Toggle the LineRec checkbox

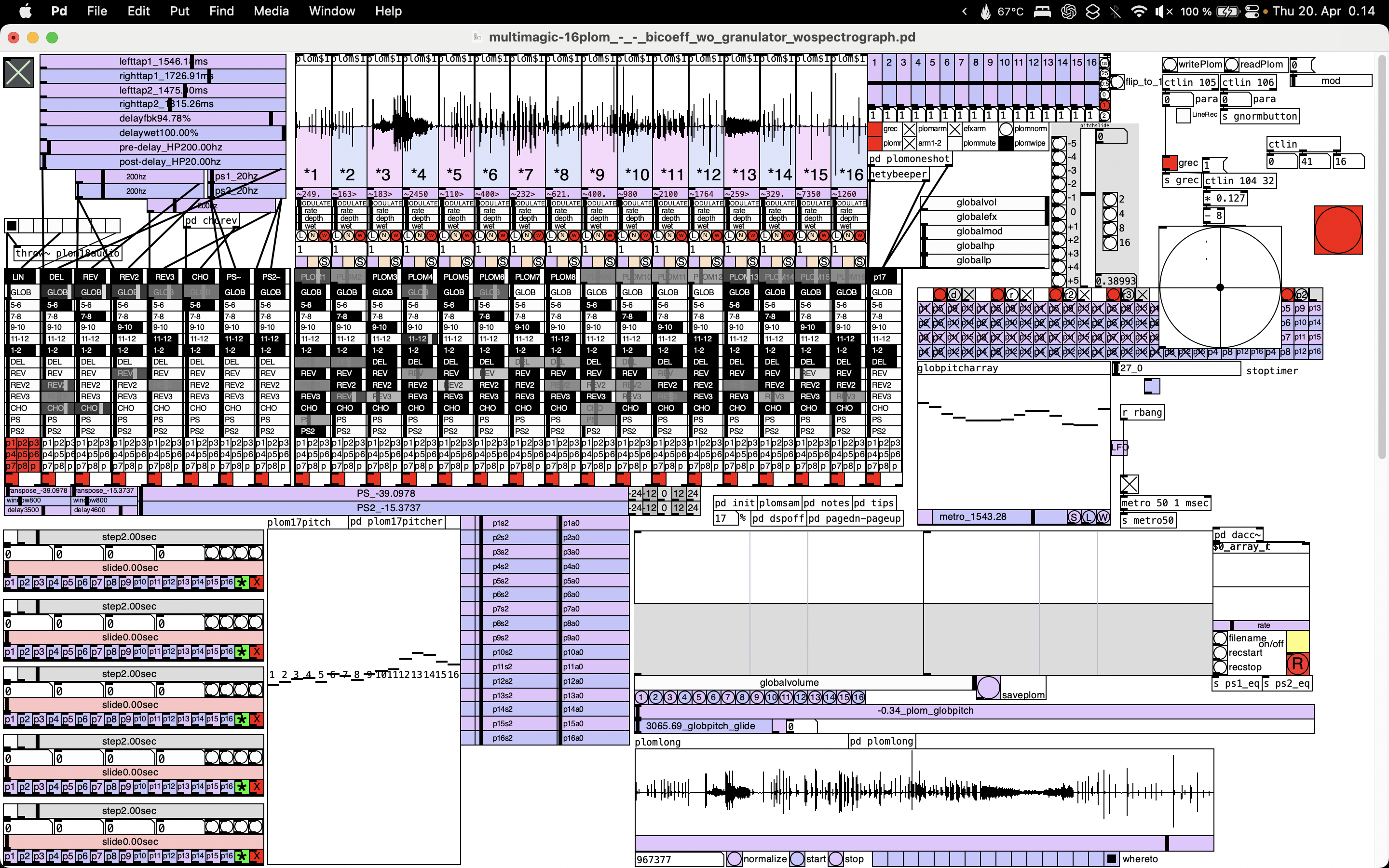pyautogui.click(x=1183, y=115)
